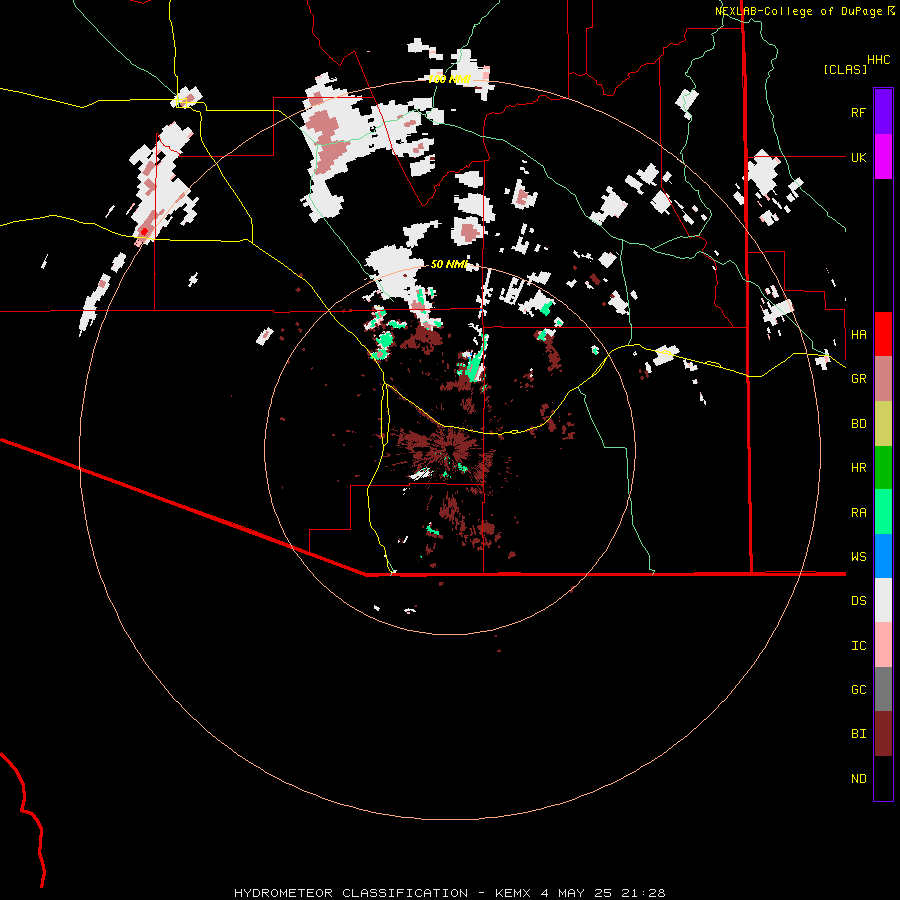900x900 pixels.
Task: Click the ND legend label
Action: (858, 779)
